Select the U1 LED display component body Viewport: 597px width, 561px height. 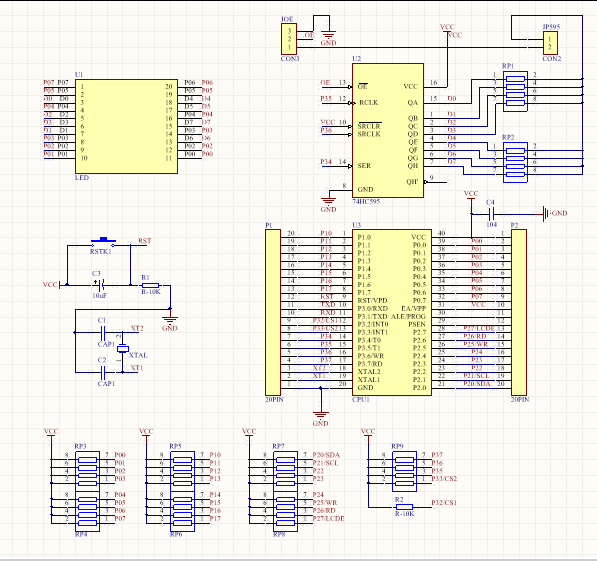[126, 126]
